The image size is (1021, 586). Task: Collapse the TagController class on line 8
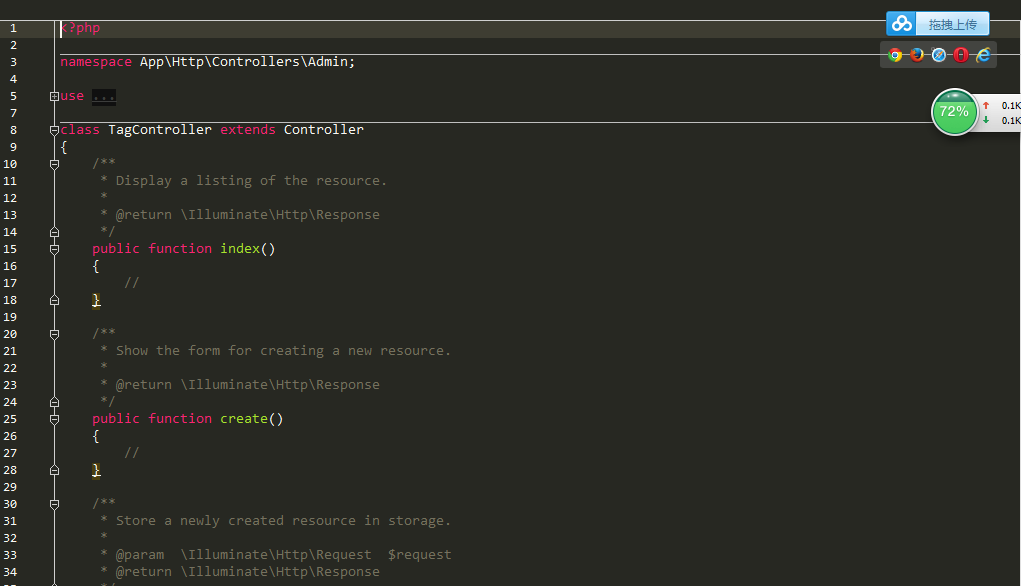tap(55, 130)
